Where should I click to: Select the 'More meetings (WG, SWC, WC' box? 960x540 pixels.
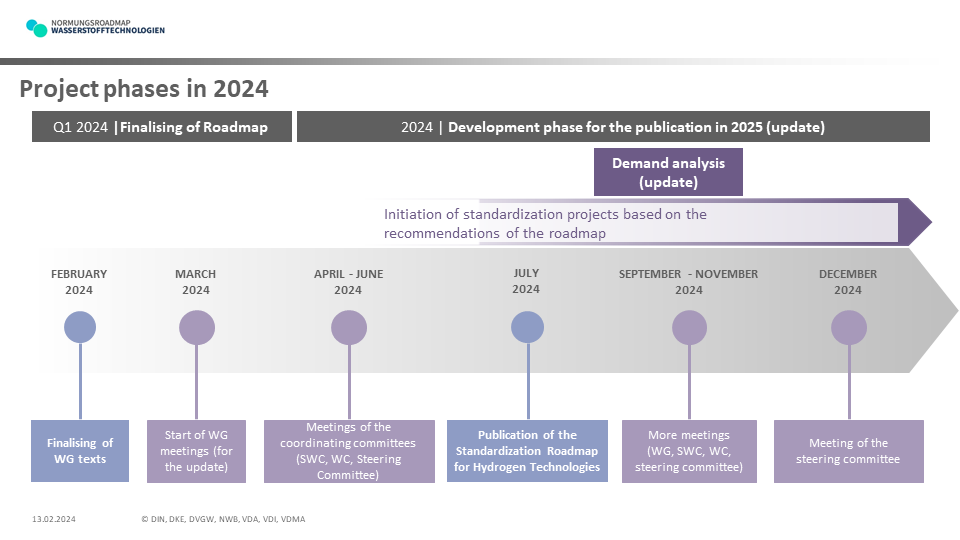[689, 451]
